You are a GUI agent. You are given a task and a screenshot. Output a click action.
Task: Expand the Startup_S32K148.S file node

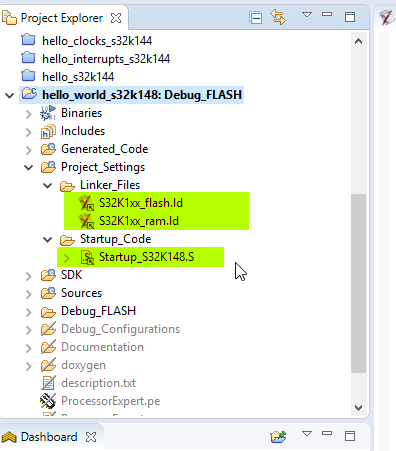click(x=67, y=258)
